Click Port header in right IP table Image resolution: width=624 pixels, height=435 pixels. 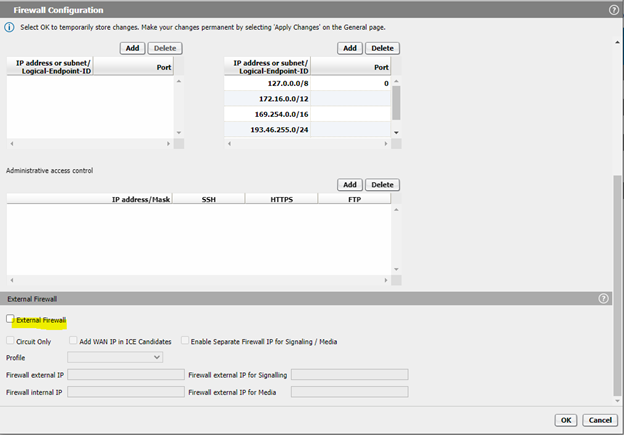350,66
